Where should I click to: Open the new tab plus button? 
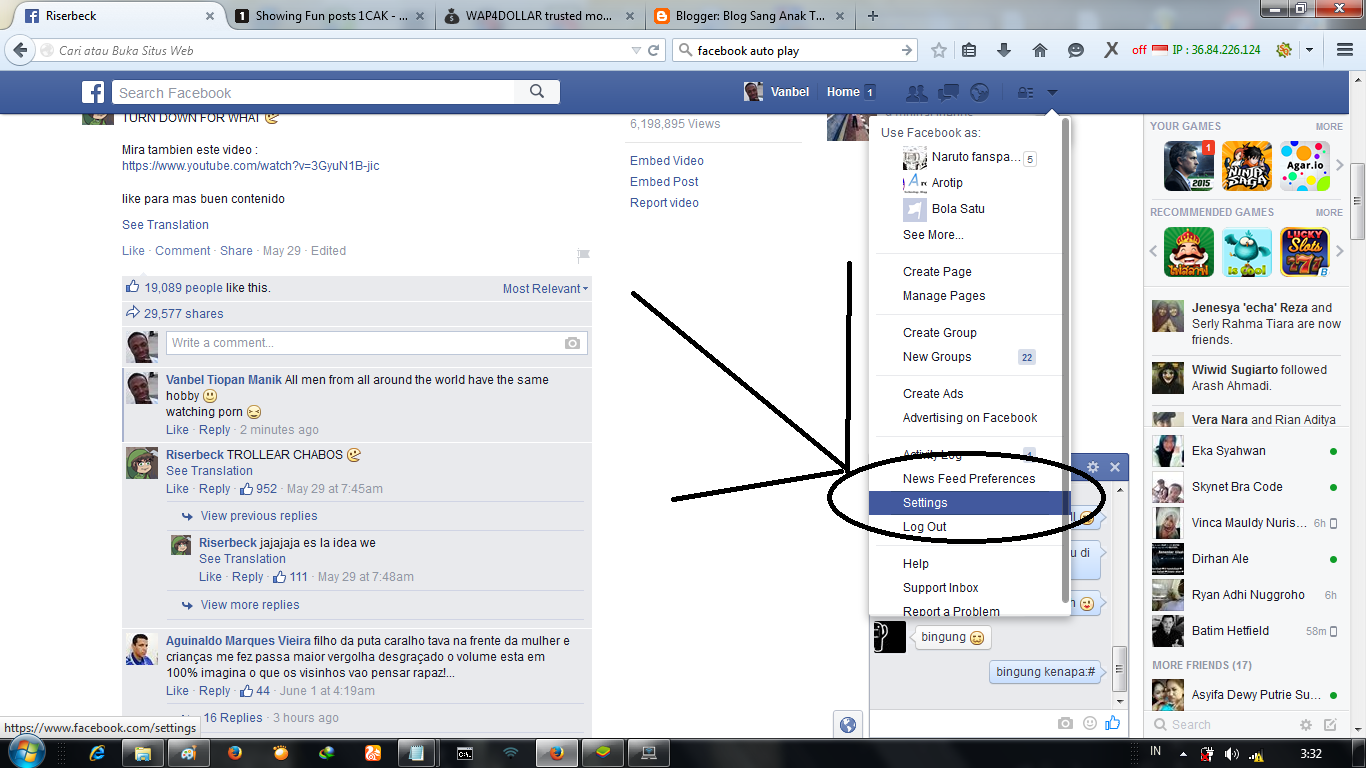pyautogui.click(x=873, y=16)
